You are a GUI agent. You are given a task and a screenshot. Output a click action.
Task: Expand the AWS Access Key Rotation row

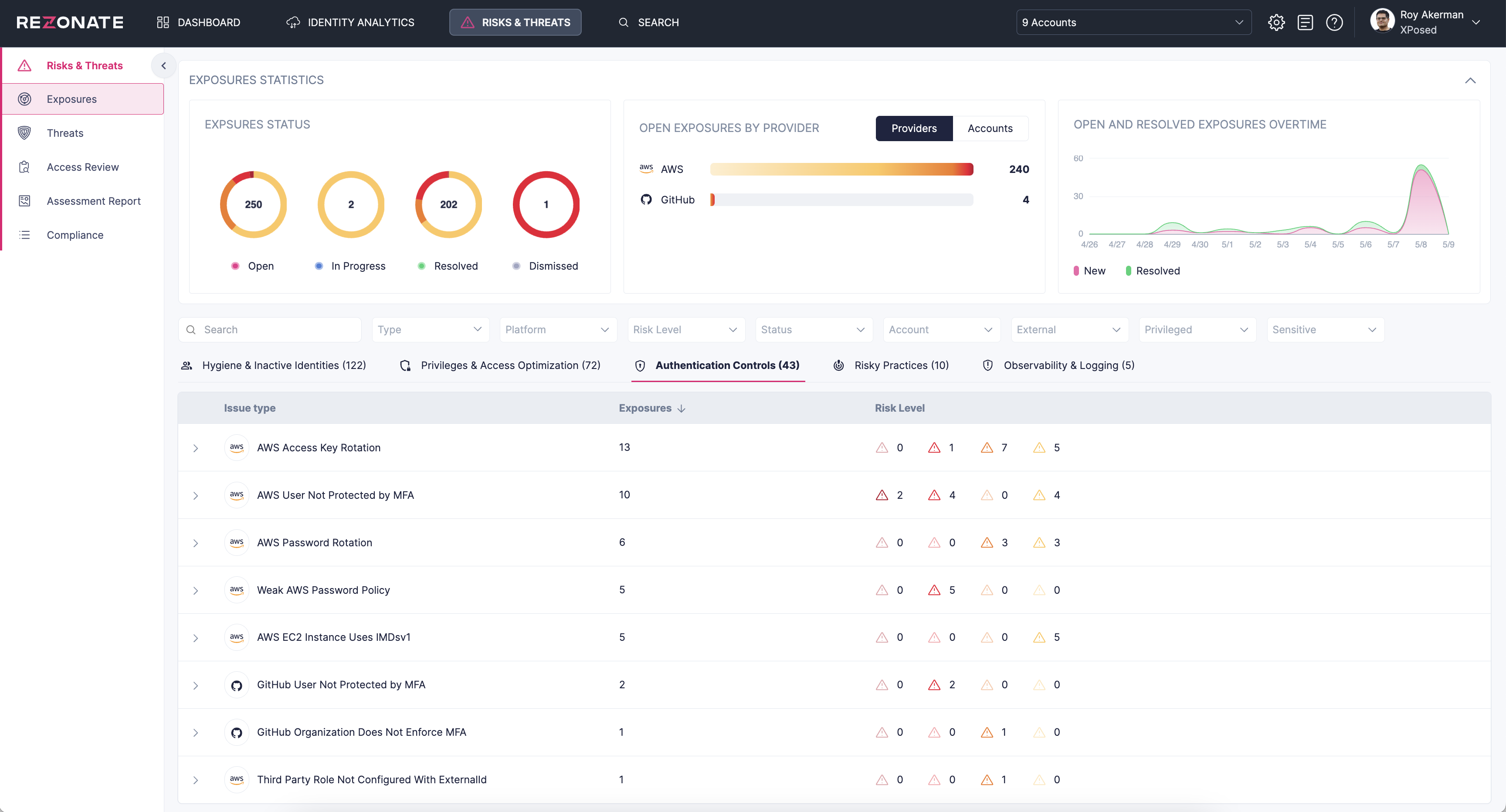pos(196,448)
